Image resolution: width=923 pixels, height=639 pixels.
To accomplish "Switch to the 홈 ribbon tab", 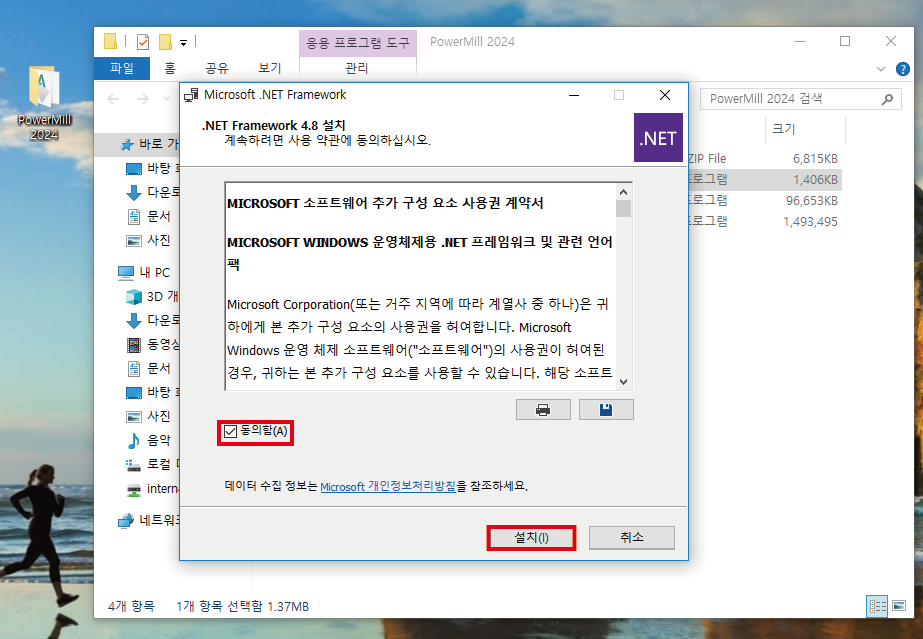I will (x=170, y=68).
